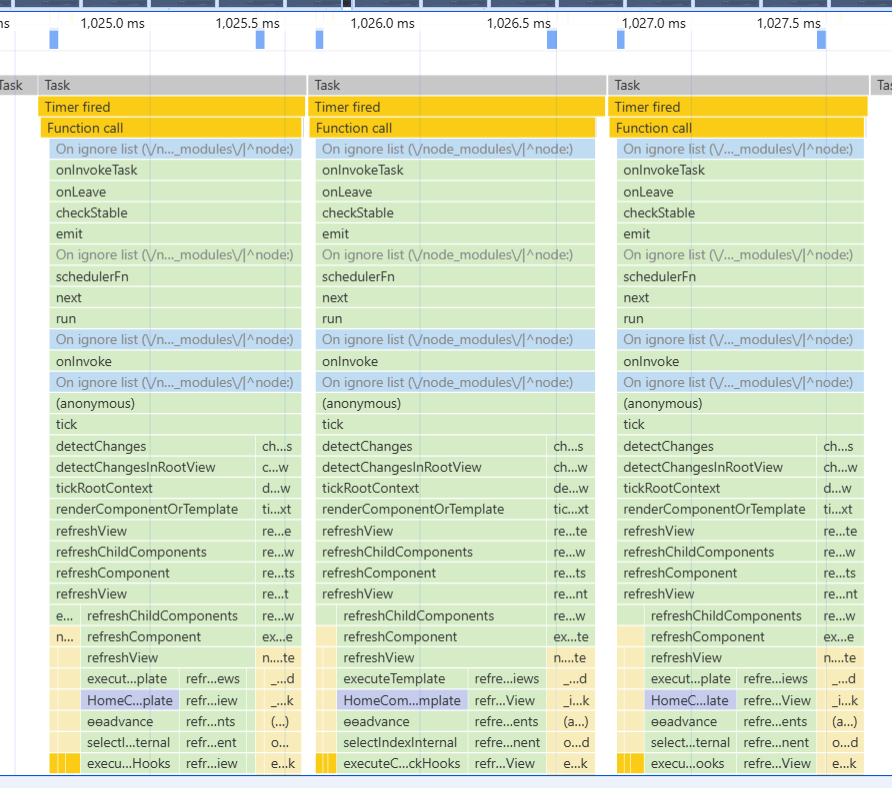The image size is (892, 788).
Task: Click the 1,025.5 ms ruler label
Action: coord(247,23)
